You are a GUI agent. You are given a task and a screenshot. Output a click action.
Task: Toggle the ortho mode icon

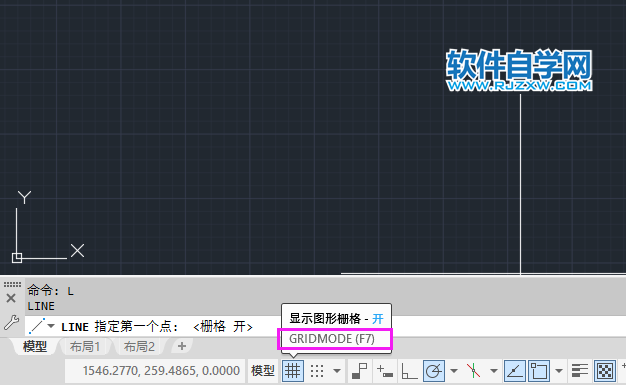click(409, 371)
